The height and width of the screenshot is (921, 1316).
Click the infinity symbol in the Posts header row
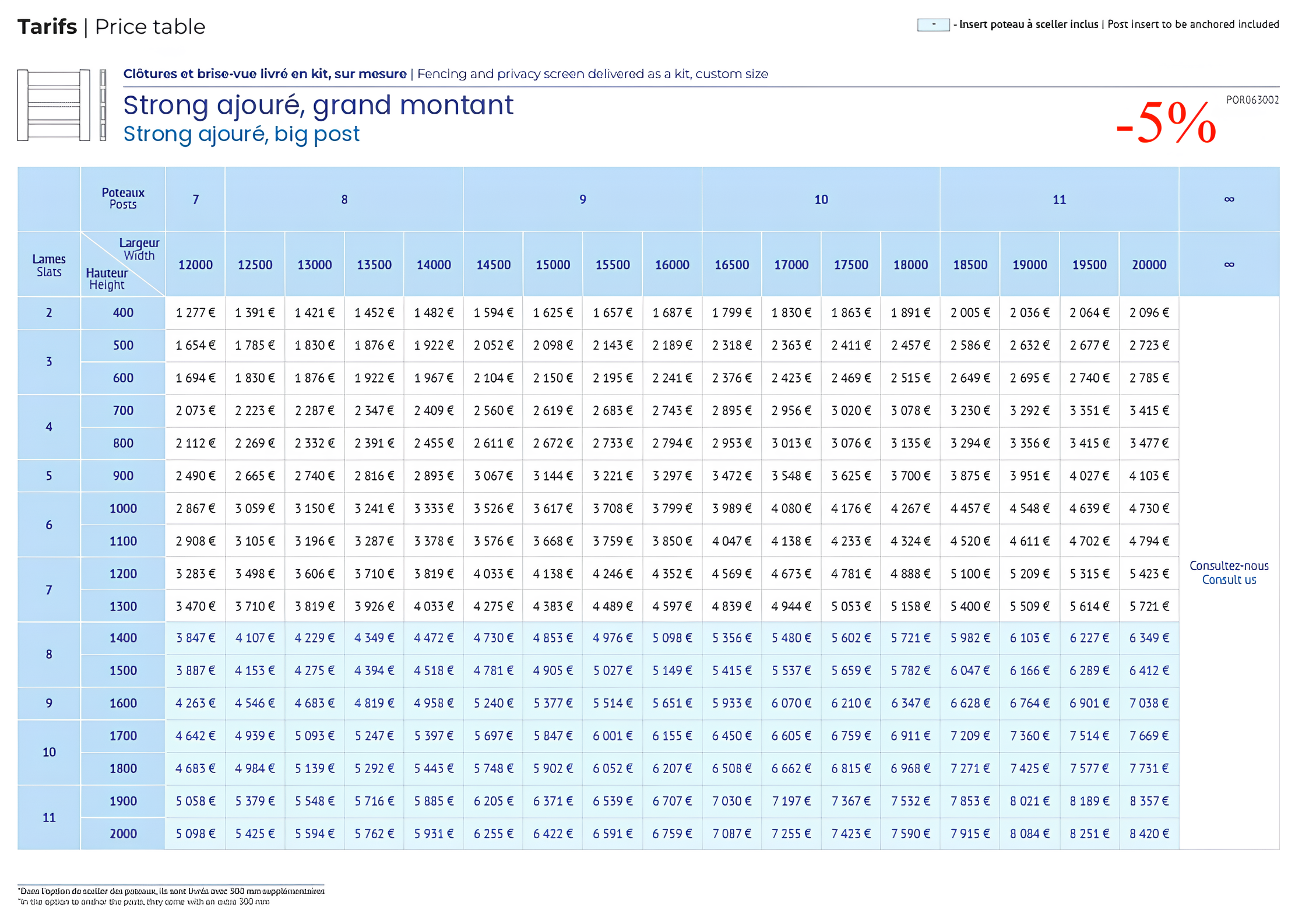click(x=1230, y=199)
